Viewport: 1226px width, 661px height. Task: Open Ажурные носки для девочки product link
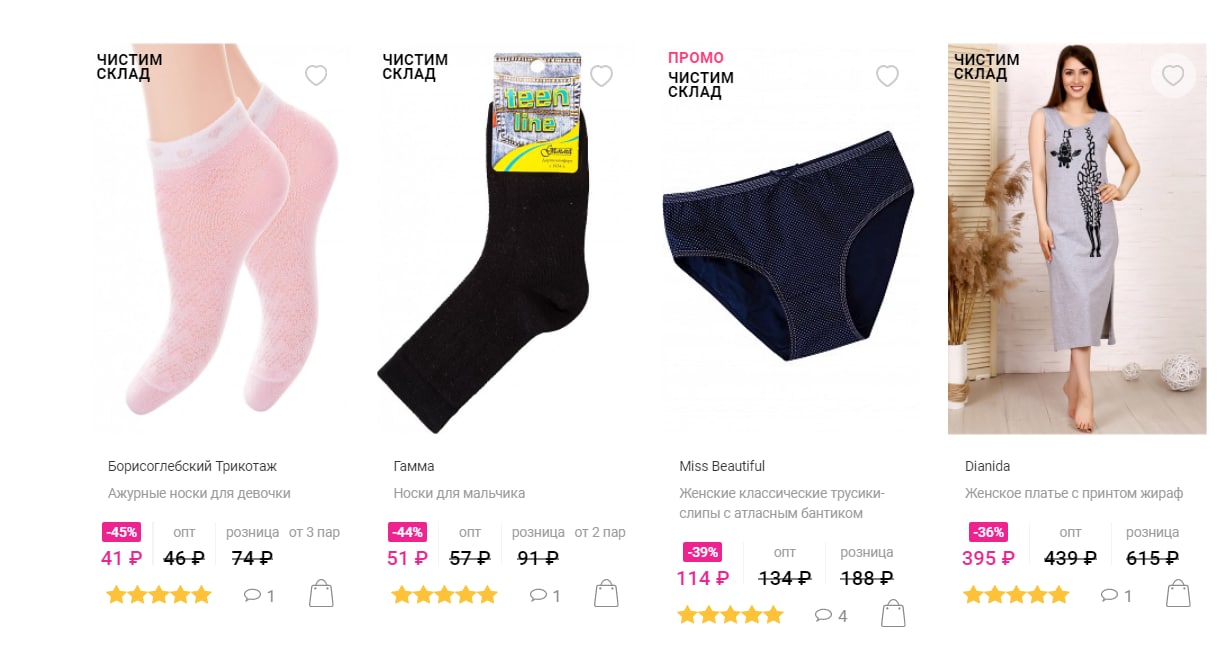coord(199,493)
